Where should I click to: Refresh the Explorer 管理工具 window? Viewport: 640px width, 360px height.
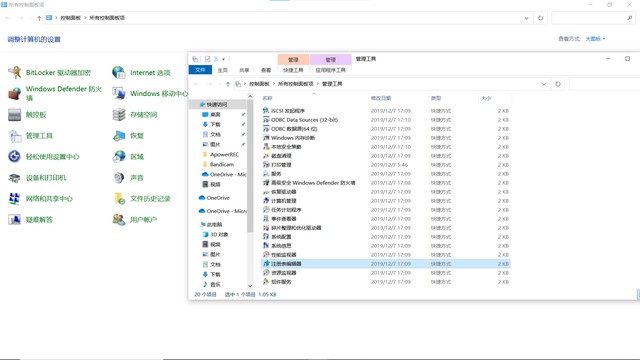click(x=558, y=84)
